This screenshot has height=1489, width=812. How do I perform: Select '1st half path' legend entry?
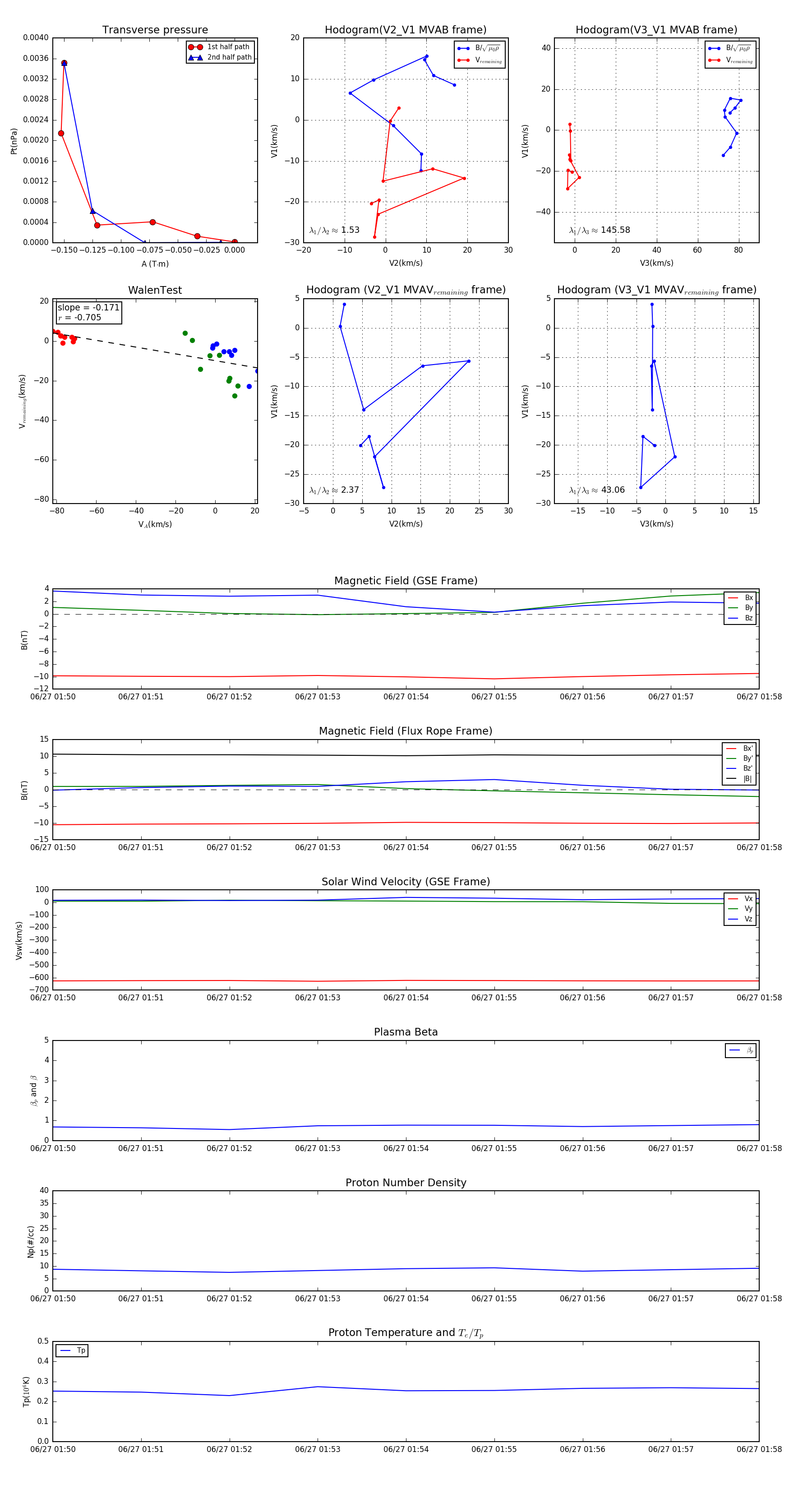220,47
